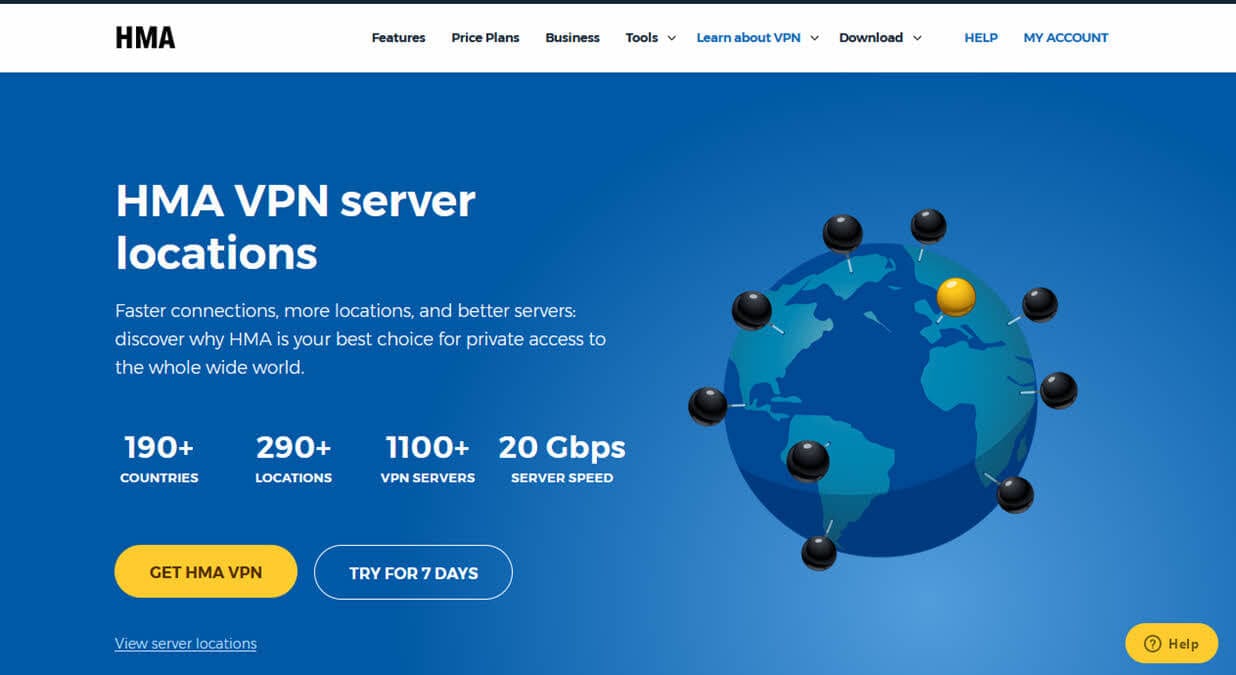The width and height of the screenshot is (1236, 675).
Task: Open the Tools menu
Action: pos(642,38)
